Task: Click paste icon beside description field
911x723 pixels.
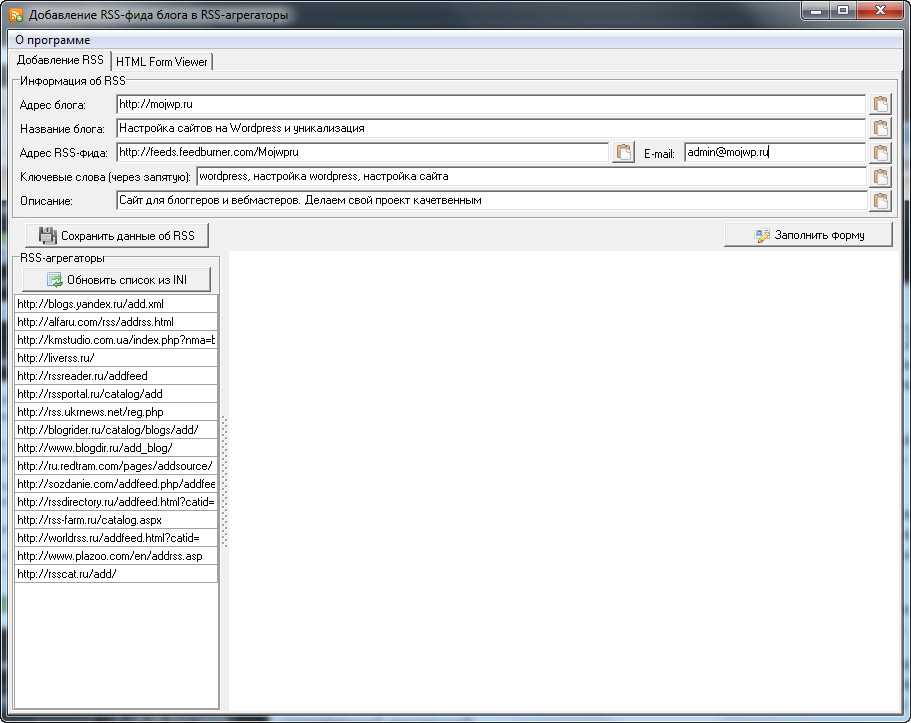Action: 880,201
